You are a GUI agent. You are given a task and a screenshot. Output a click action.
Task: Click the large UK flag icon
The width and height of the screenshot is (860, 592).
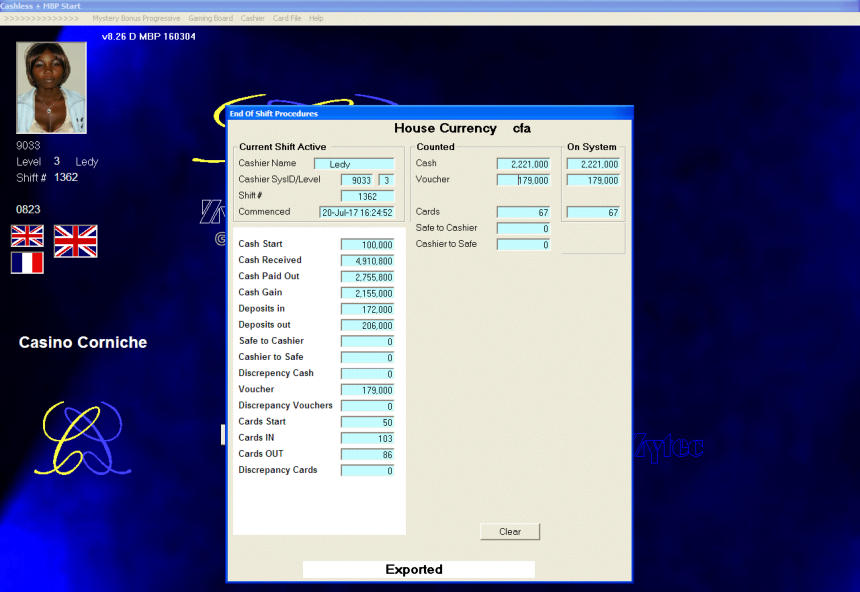(75, 241)
